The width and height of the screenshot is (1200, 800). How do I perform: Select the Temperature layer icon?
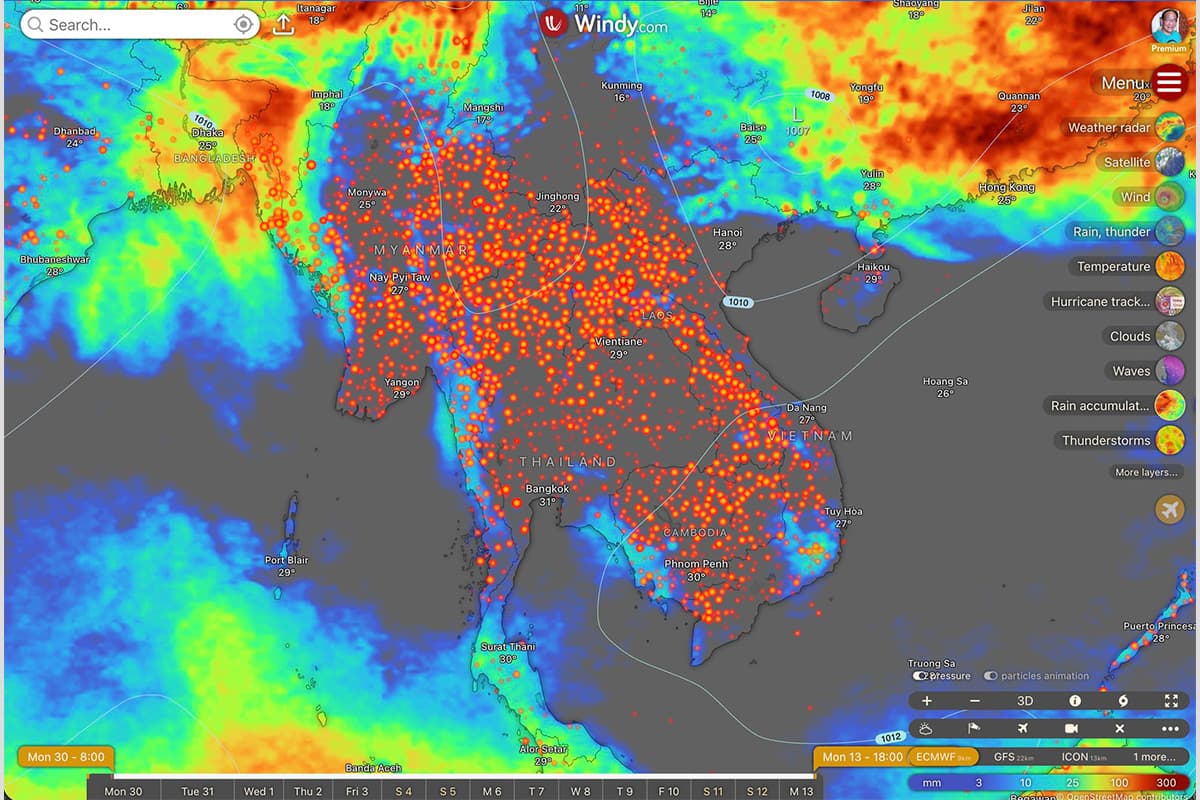coord(1168,266)
